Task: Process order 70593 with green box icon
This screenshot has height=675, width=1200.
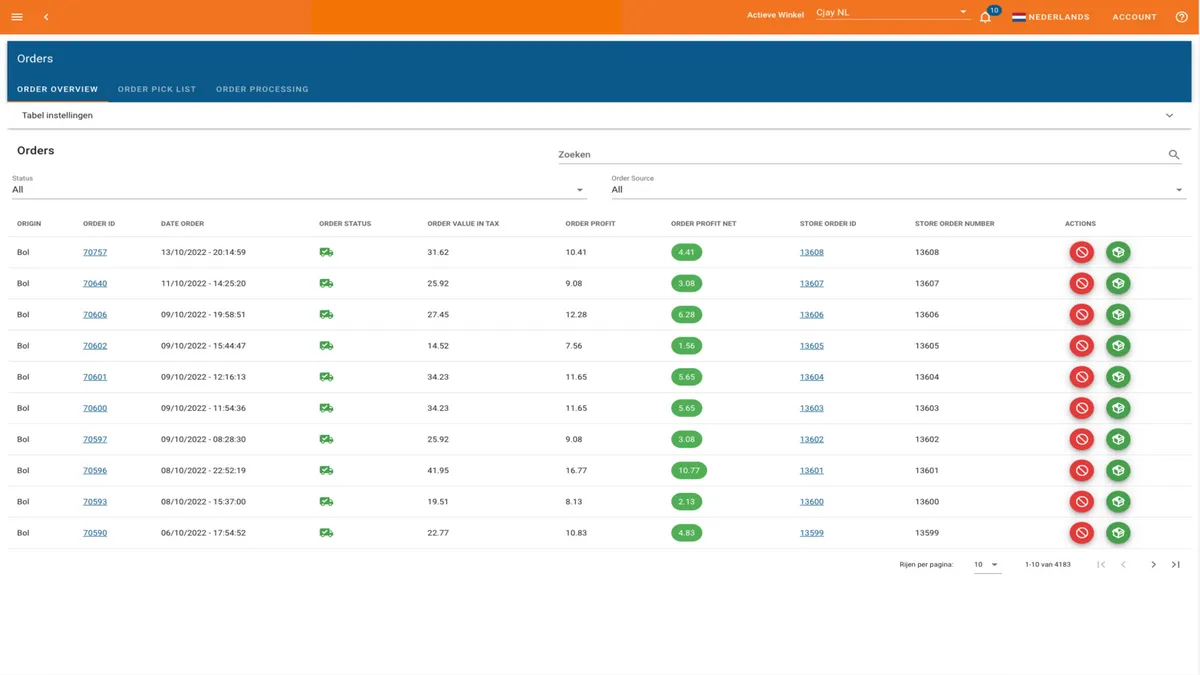Action: coord(1118,502)
